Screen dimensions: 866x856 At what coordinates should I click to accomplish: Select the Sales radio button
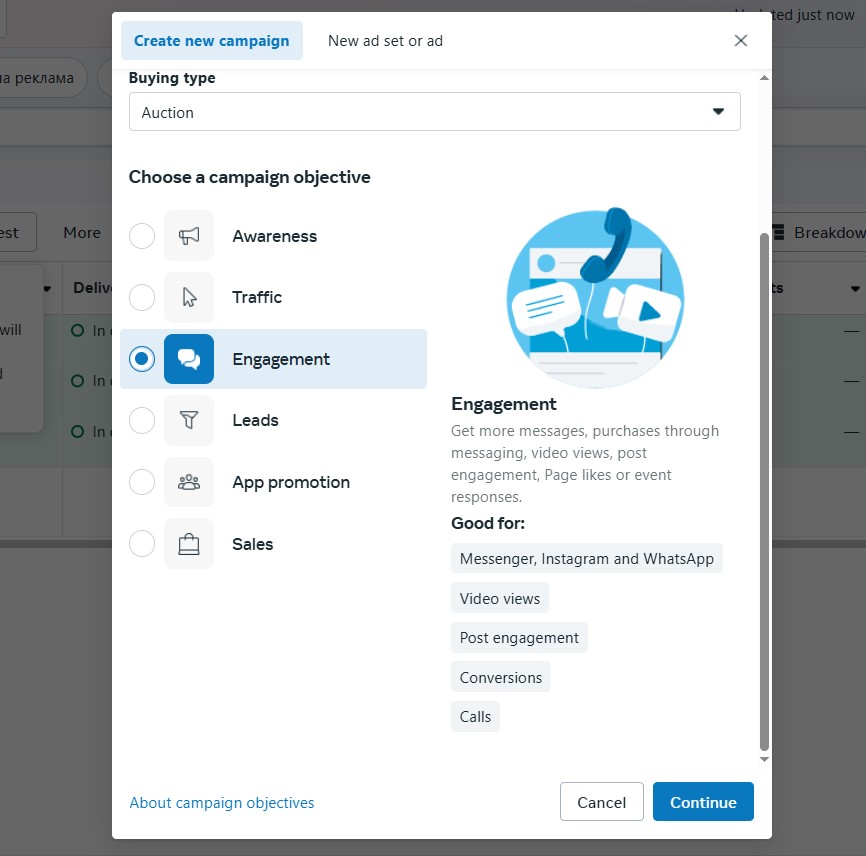pos(142,543)
